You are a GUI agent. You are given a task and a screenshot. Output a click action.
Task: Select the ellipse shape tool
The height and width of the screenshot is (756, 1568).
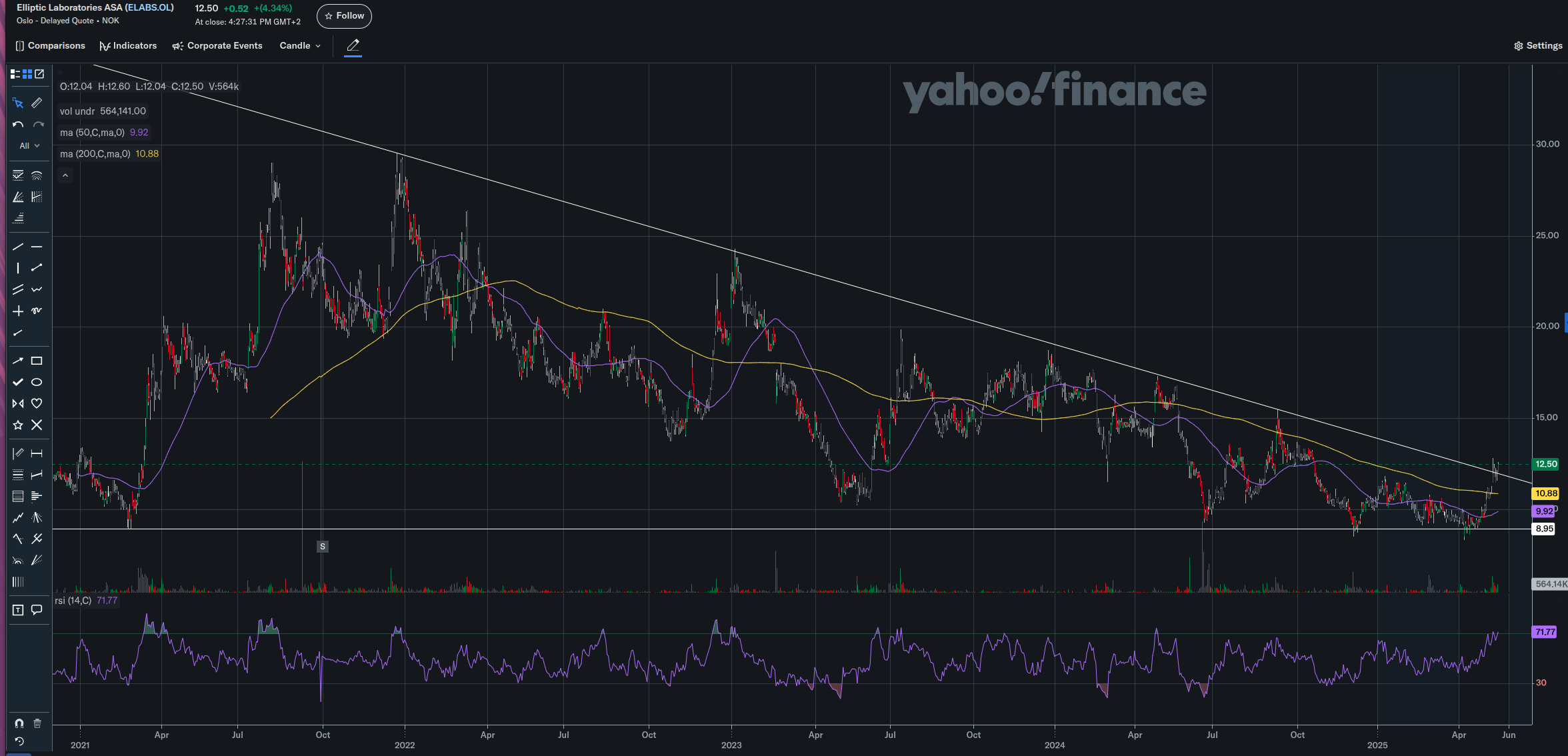coord(37,382)
